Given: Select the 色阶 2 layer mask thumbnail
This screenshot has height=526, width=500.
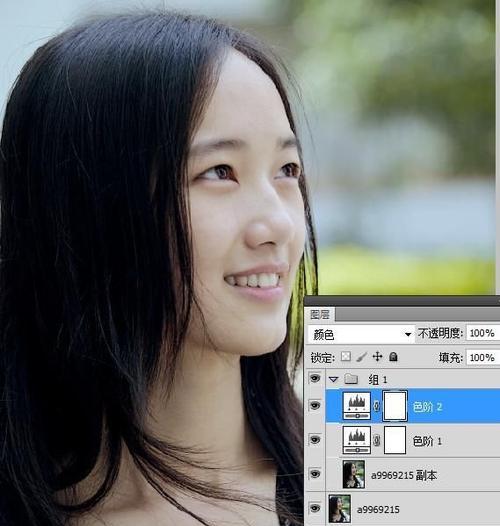Looking at the screenshot, I should coord(395,406).
